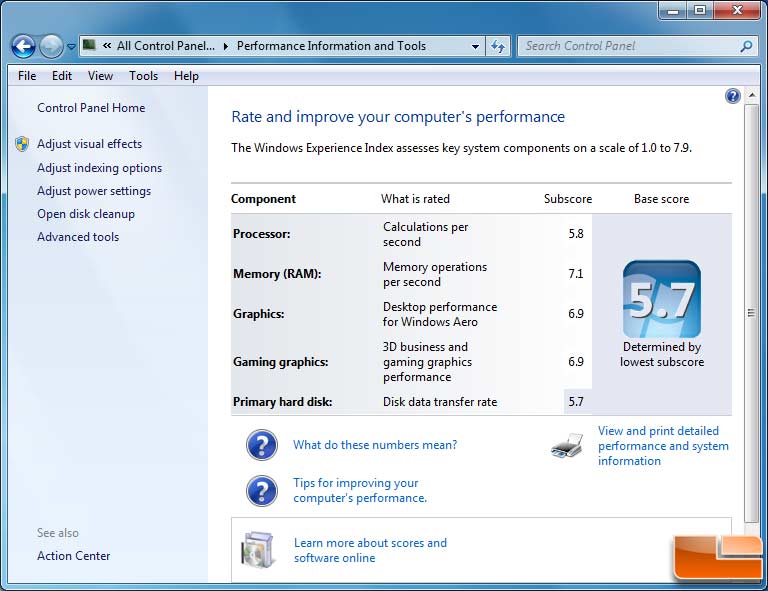The height and width of the screenshot is (591, 768).
Task: Click the search magnifier icon
Action: (x=745, y=46)
